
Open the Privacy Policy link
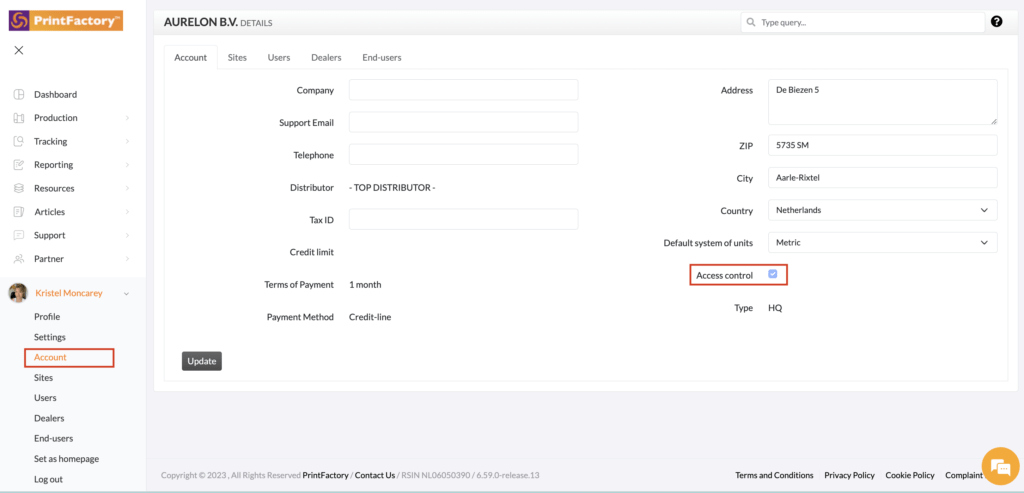849,475
